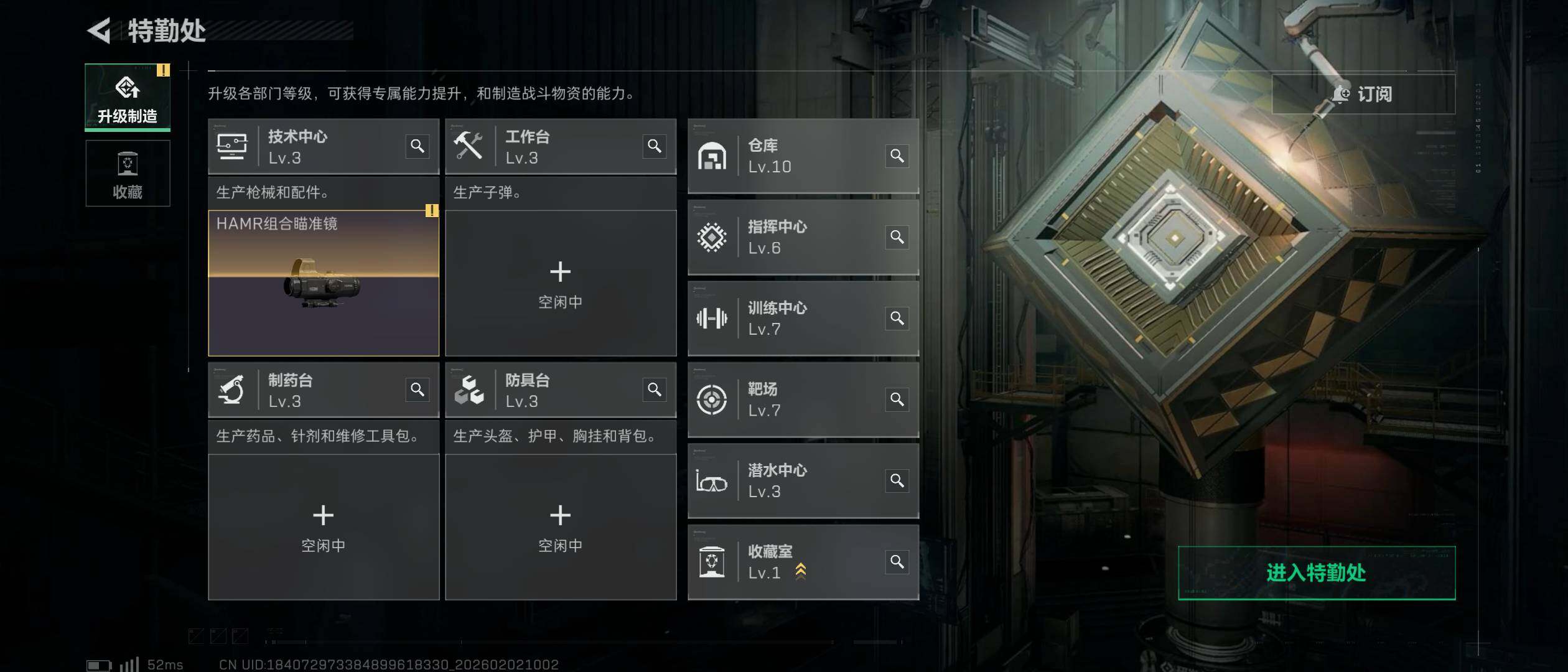Click the 收藏室 upgrade chevron indicator
Viewport: 1568px width, 672px height.
801,571
